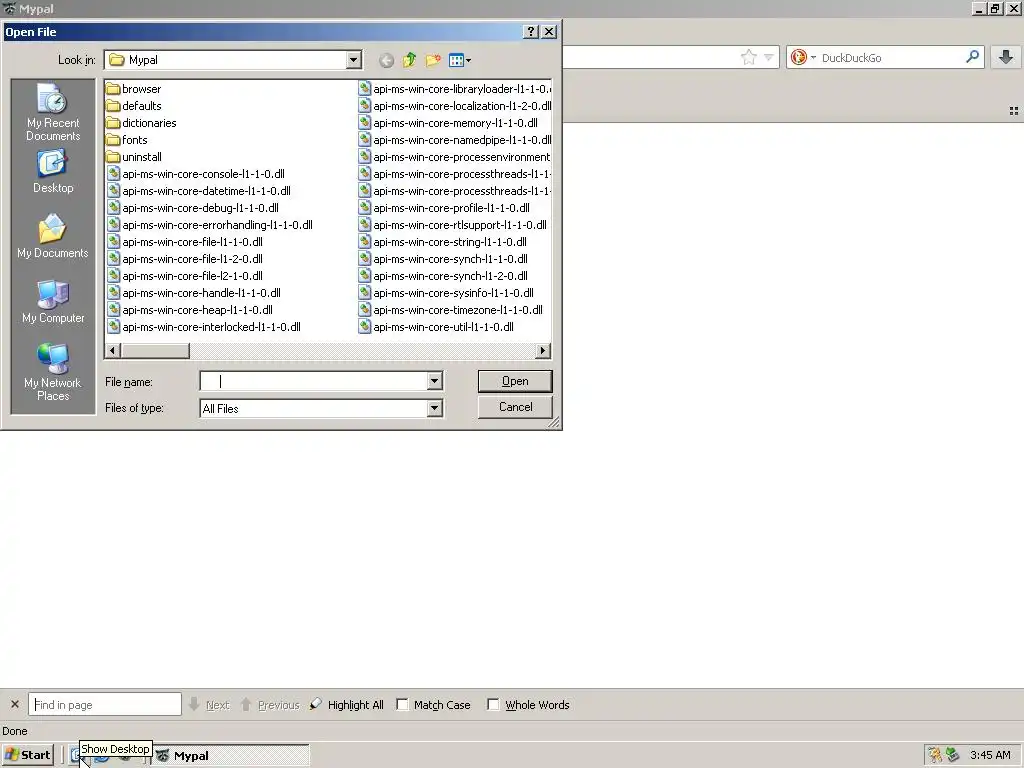The image size is (1024, 768).
Task: Select api-ms-win-core-datetime-l1-1-0.dll
Action: (x=199, y=191)
